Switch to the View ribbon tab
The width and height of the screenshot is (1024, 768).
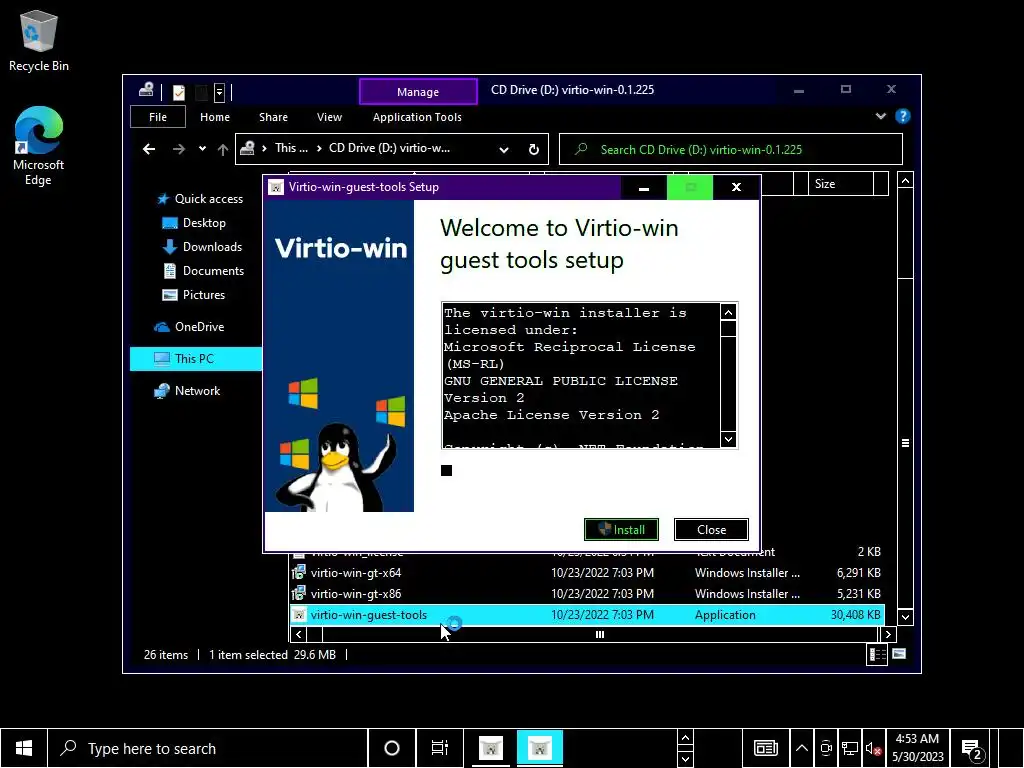click(329, 117)
